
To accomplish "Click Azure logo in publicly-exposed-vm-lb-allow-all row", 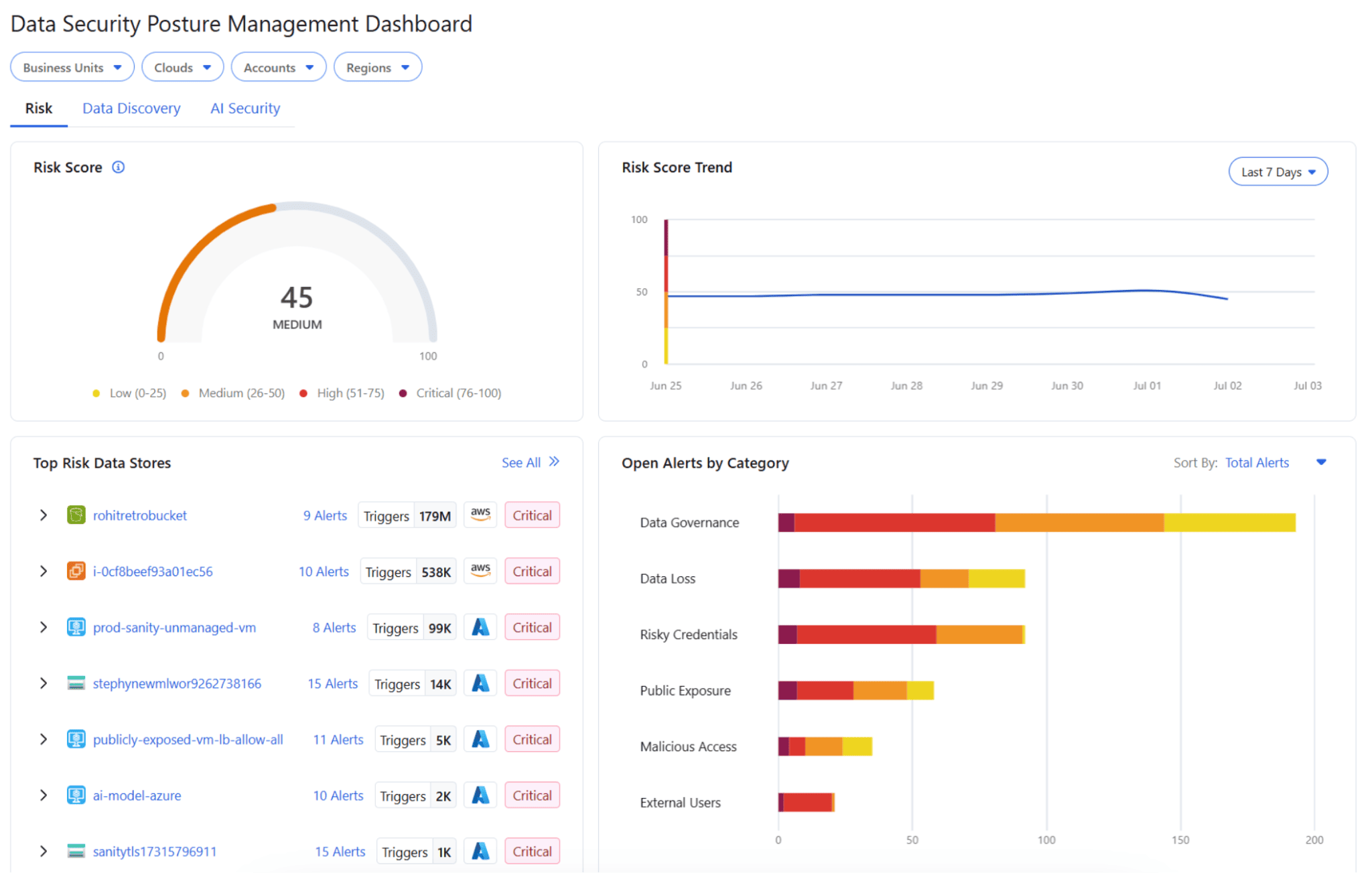I will tap(480, 739).
